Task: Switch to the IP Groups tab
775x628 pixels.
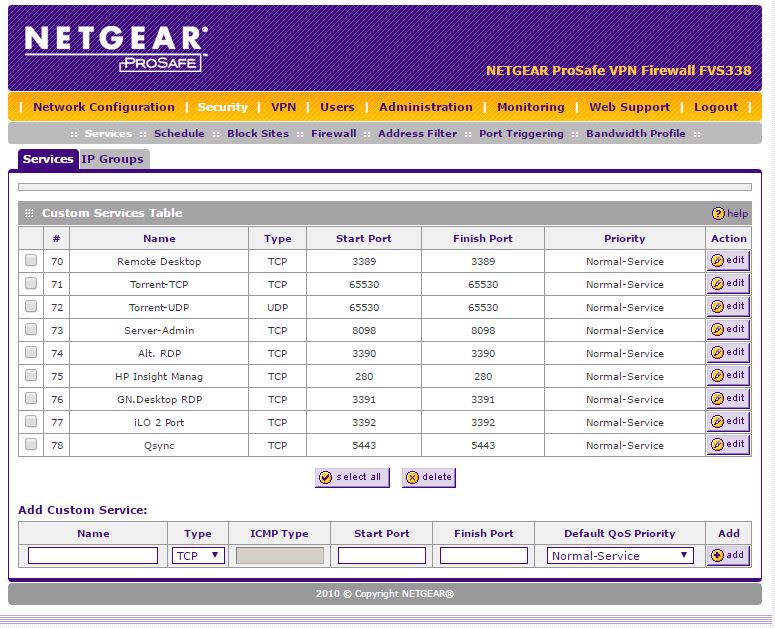Action: (x=112, y=159)
